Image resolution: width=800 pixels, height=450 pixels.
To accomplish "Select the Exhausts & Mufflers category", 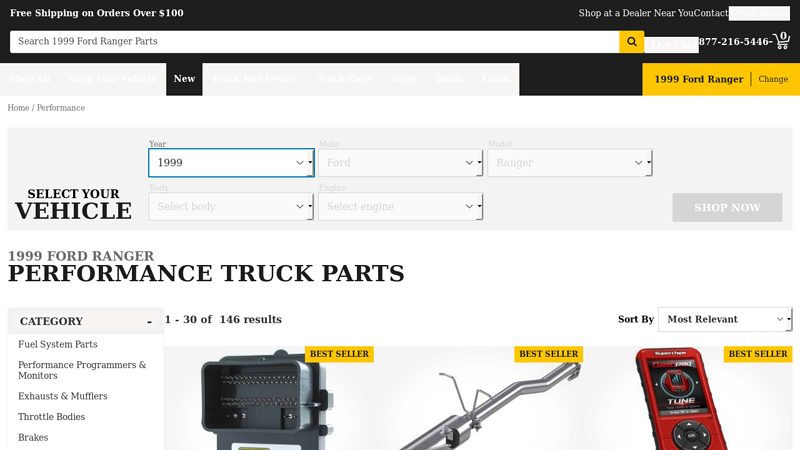I will click(63, 396).
